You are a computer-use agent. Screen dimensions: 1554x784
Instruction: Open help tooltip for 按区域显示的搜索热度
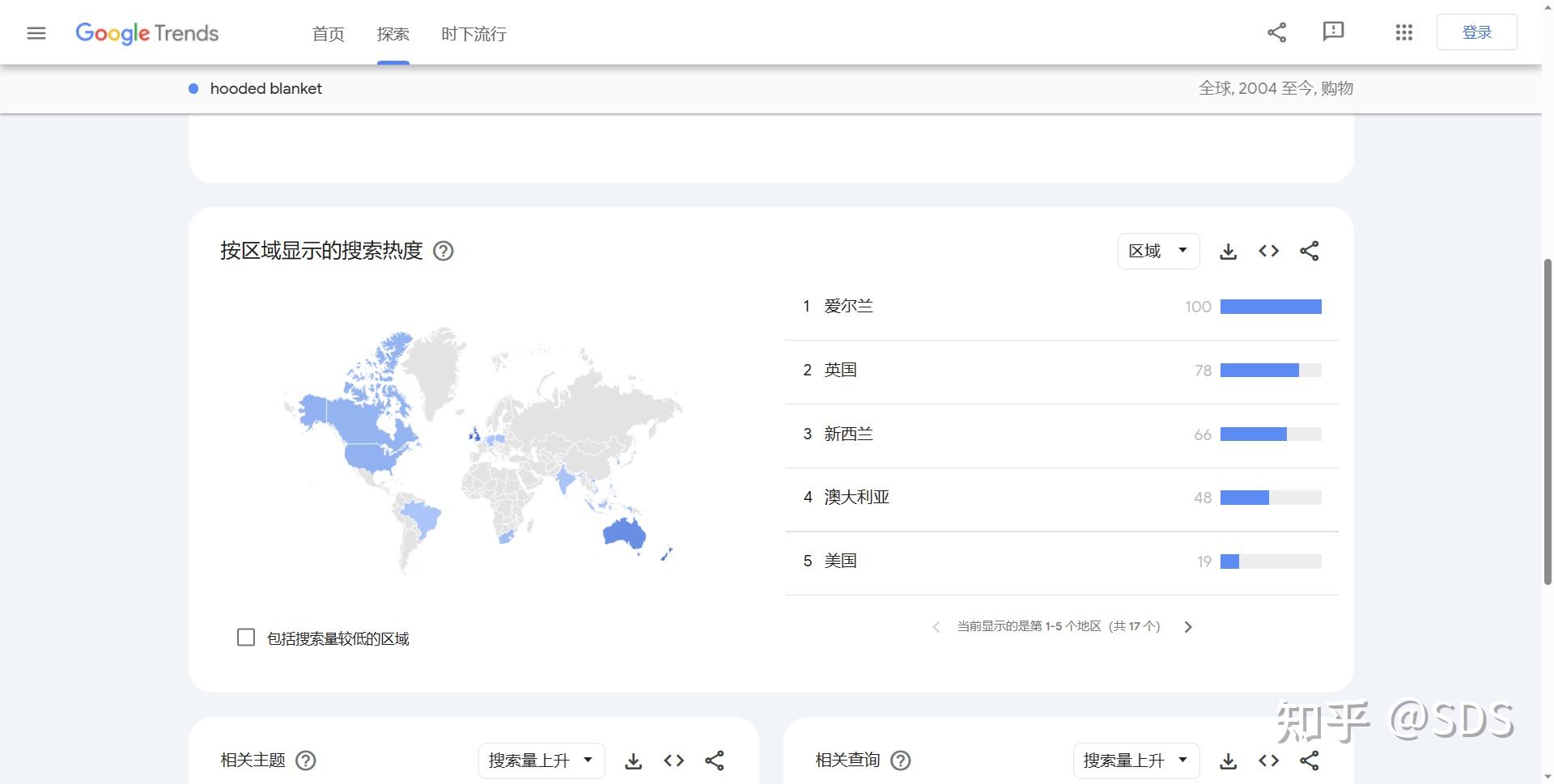point(444,251)
